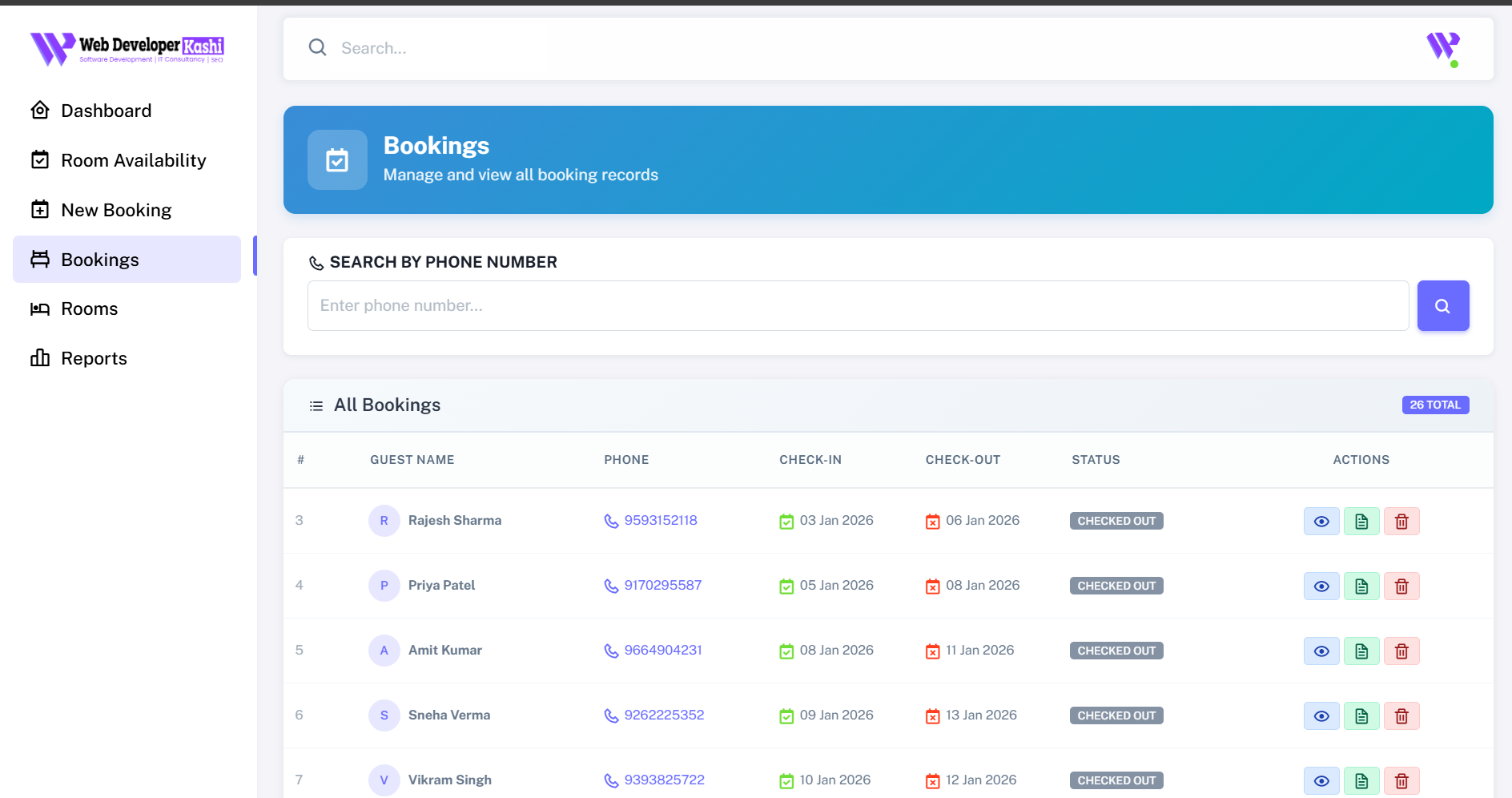Delete Vikram Singh's booking record
1512x798 pixels.
(1401, 781)
